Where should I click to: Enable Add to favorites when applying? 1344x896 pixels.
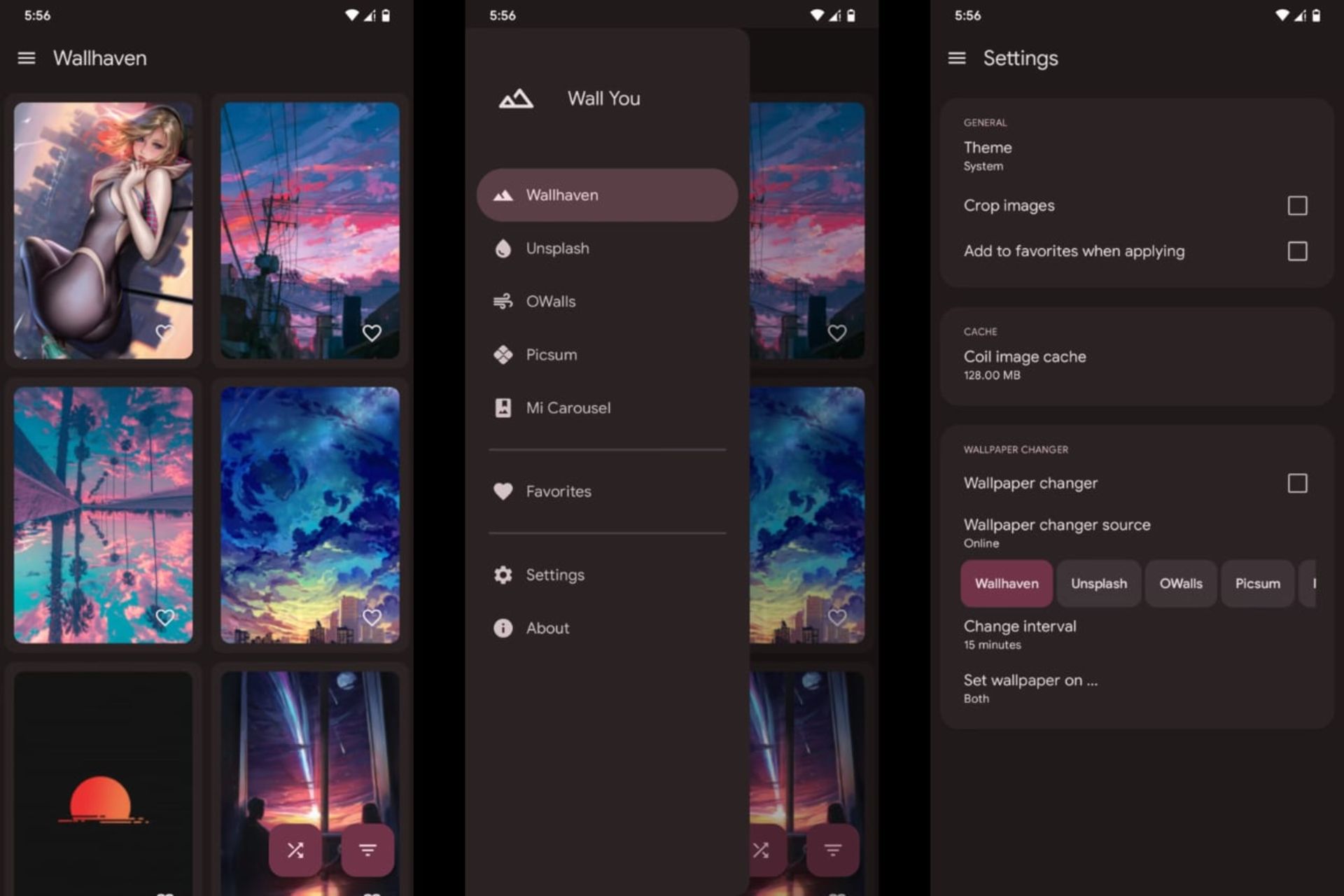click(1298, 251)
